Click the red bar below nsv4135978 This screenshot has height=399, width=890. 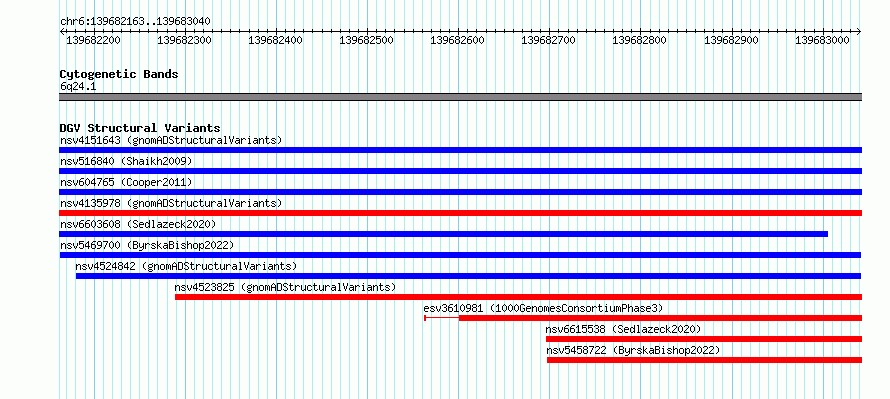pos(460,213)
